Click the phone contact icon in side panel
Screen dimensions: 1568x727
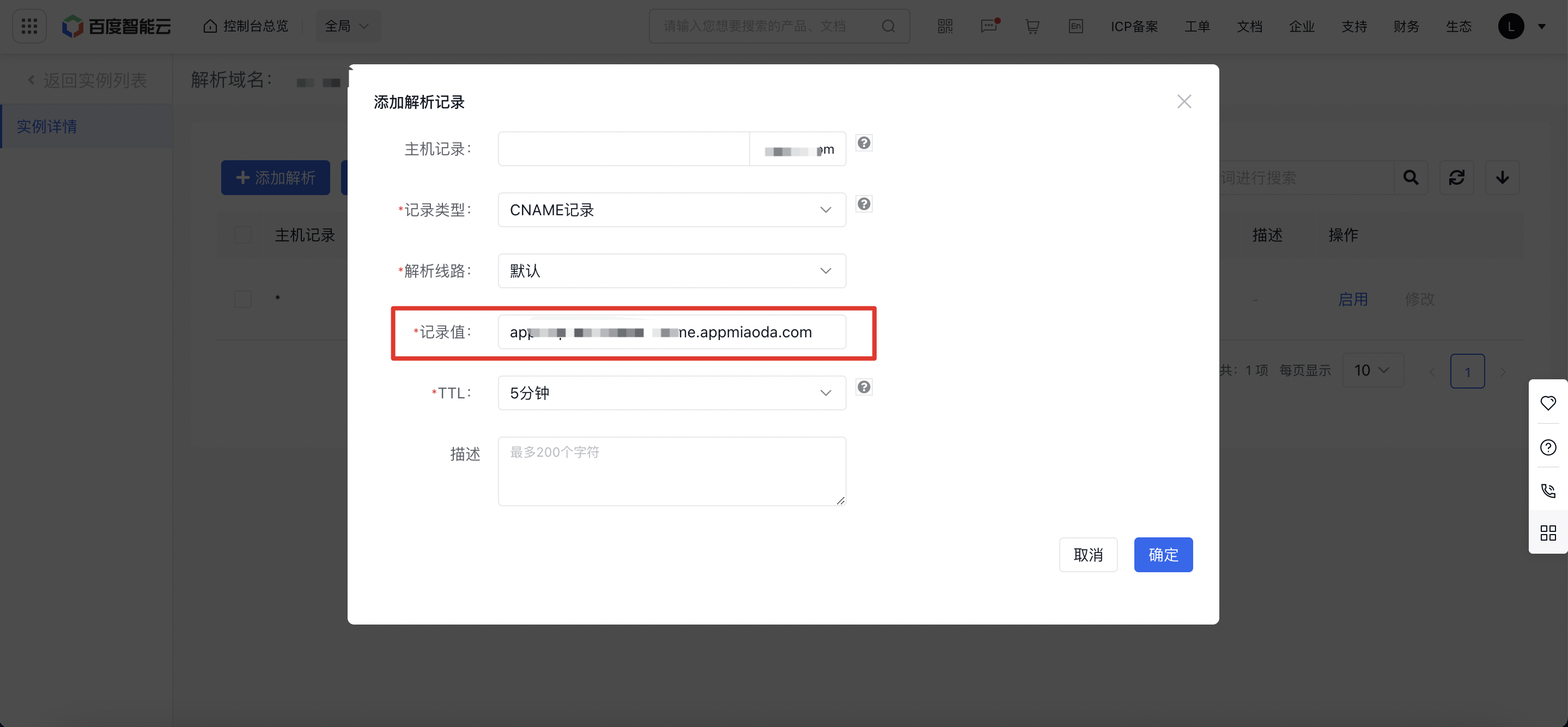click(x=1547, y=491)
